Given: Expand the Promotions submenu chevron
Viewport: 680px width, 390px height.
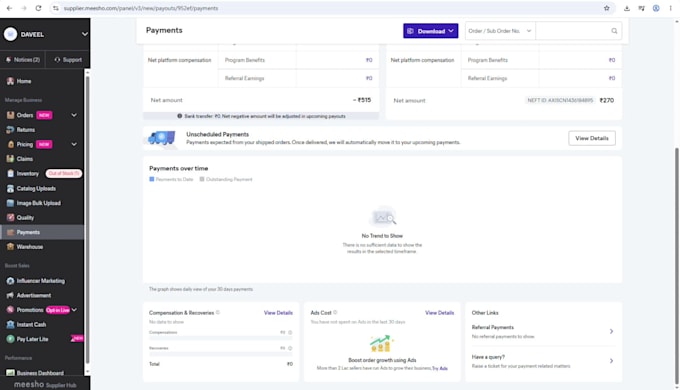Looking at the screenshot, I should [74, 310].
